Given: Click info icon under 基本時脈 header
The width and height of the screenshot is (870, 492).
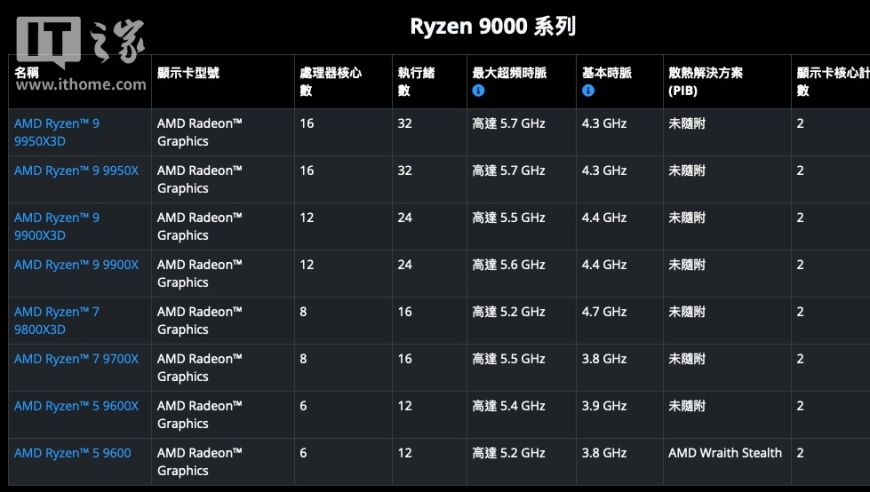Looking at the screenshot, I should pos(588,90).
